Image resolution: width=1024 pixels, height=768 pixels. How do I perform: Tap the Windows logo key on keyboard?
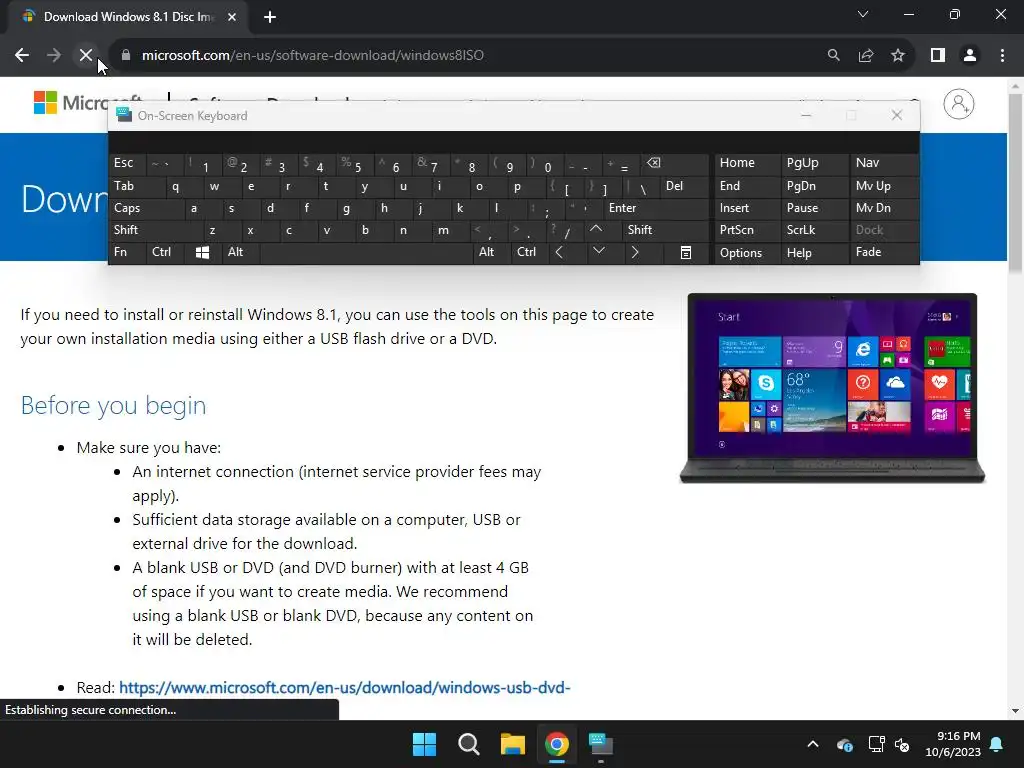pos(202,253)
